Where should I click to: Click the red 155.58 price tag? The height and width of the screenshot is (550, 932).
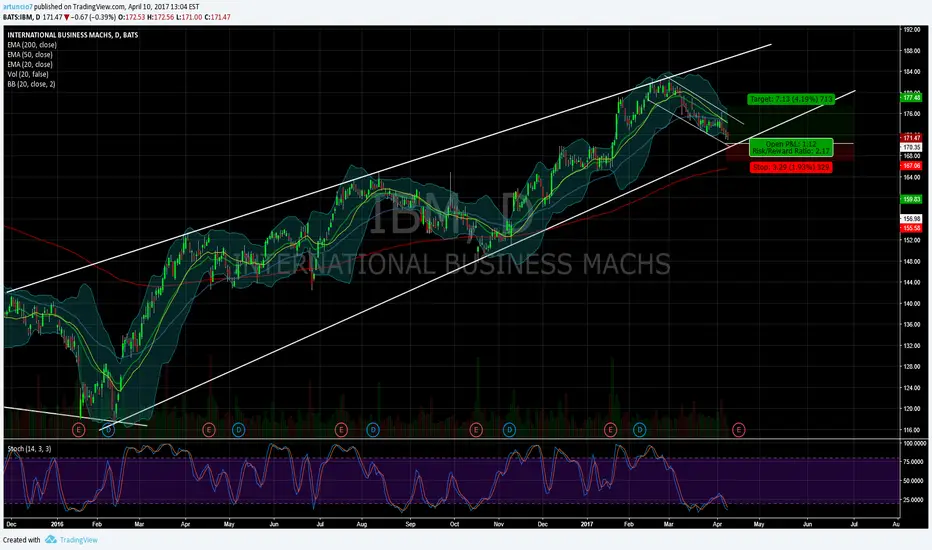tap(911, 228)
